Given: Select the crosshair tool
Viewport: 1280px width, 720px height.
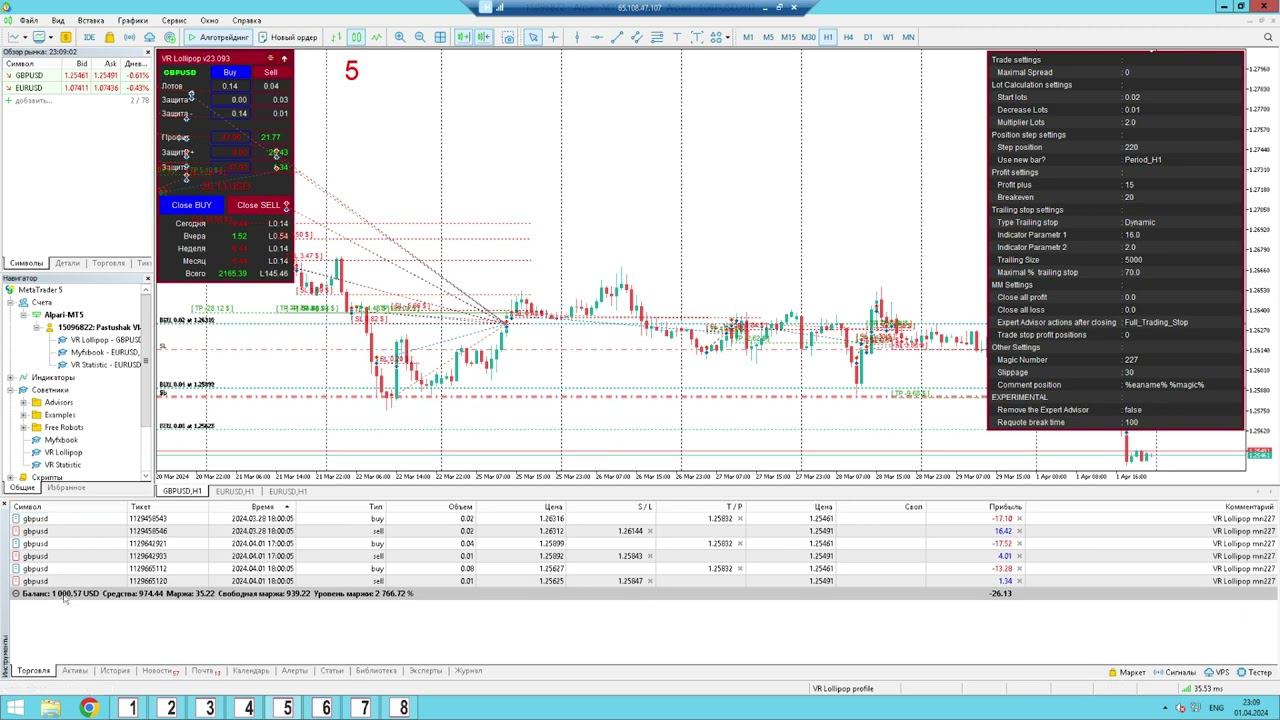Looking at the screenshot, I should coord(553,37).
